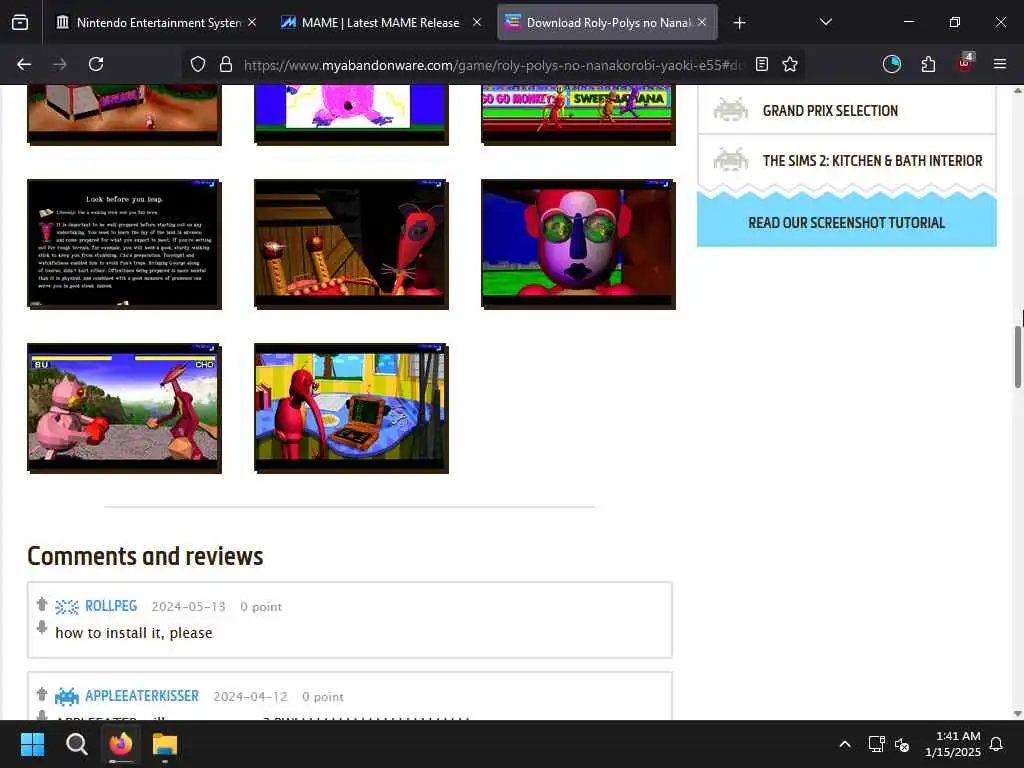
Task: Open screenshot of red character with laptop
Action: (351, 408)
